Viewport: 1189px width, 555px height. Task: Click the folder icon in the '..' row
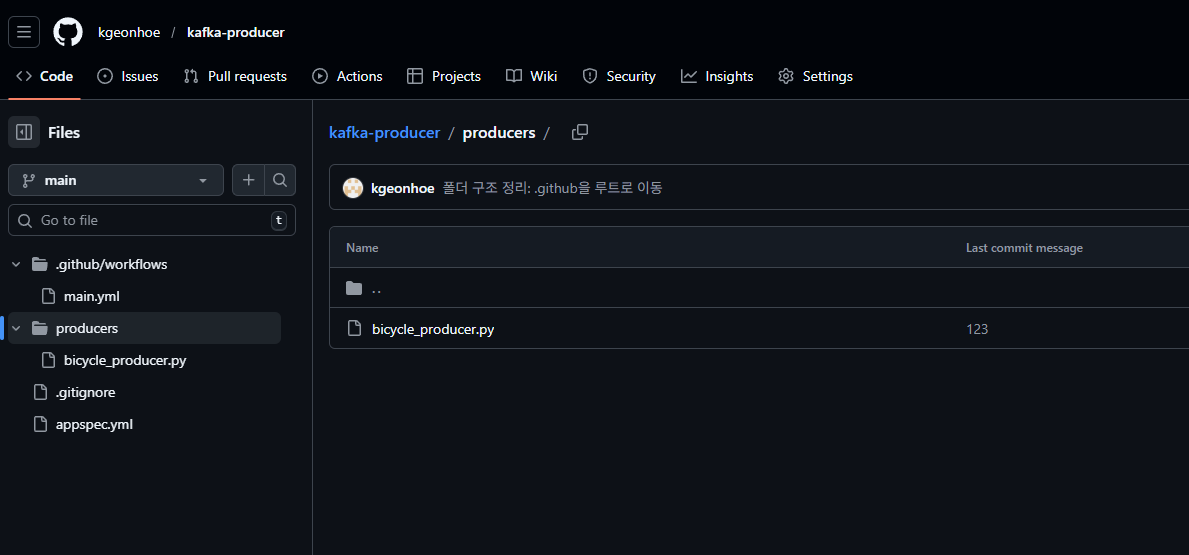click(353, 288)
